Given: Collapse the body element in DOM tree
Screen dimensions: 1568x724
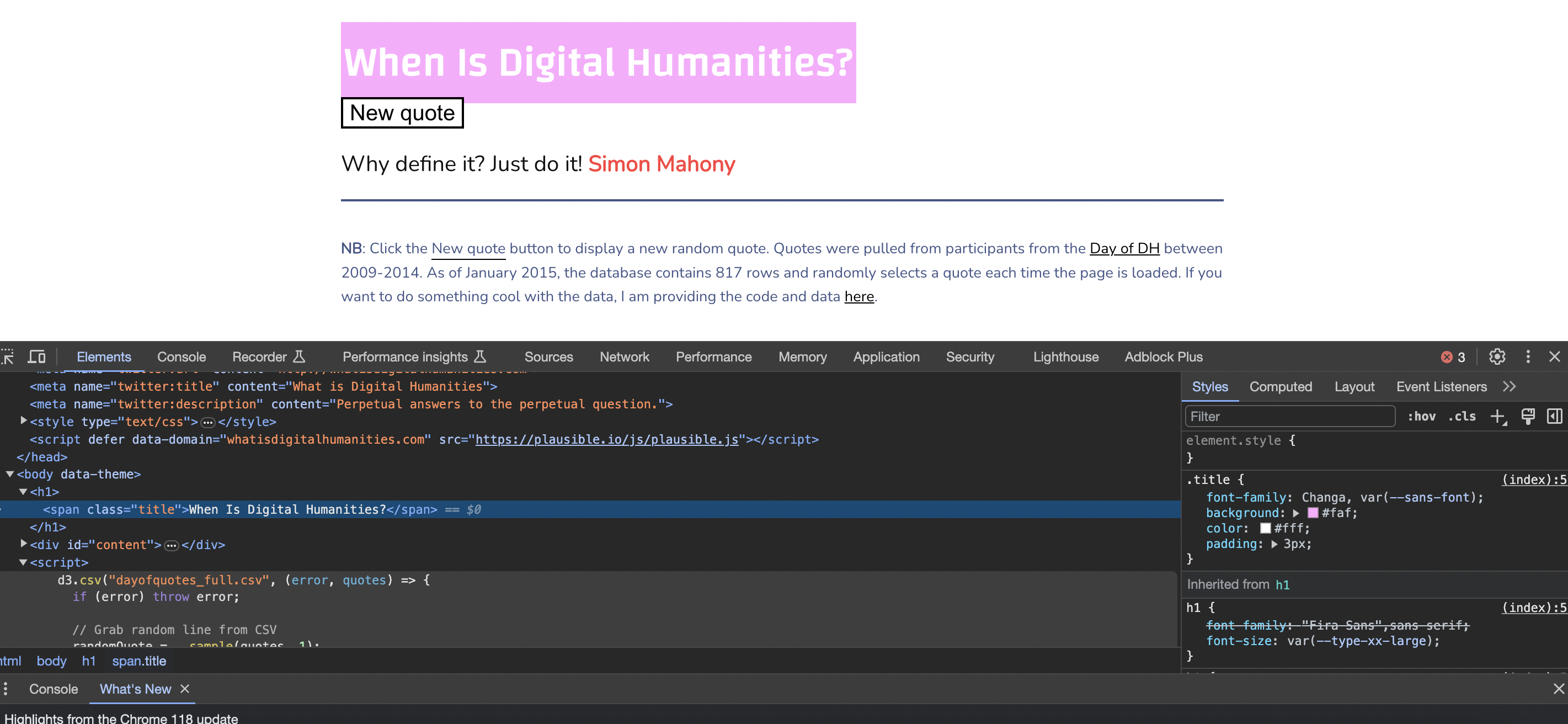Looking at the screenshot, I should (10, 473).
